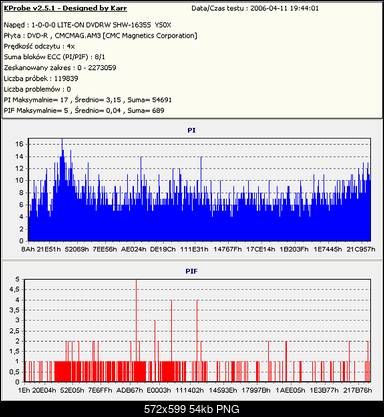Select the 'DE19Ch' axis label
384x417 pixels.
[x=163, y=249]
